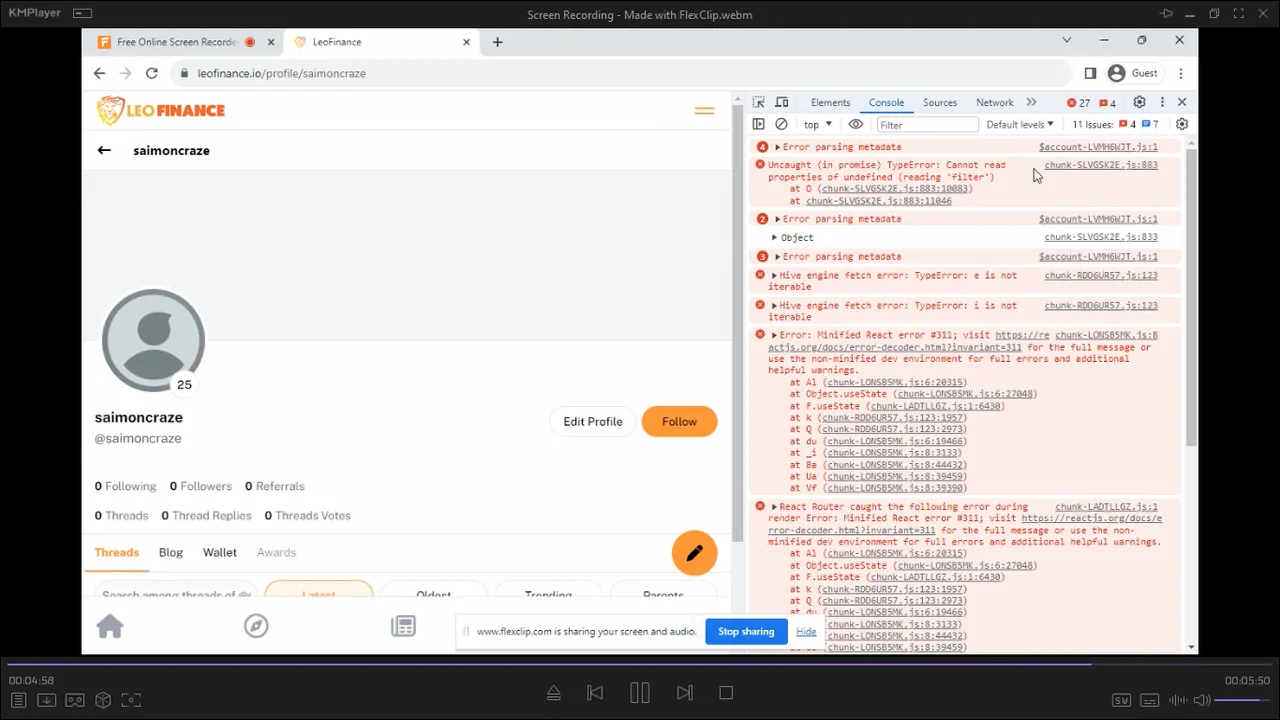Open DevTools settings gear in the tab bar

click(x=1139, y=102)
